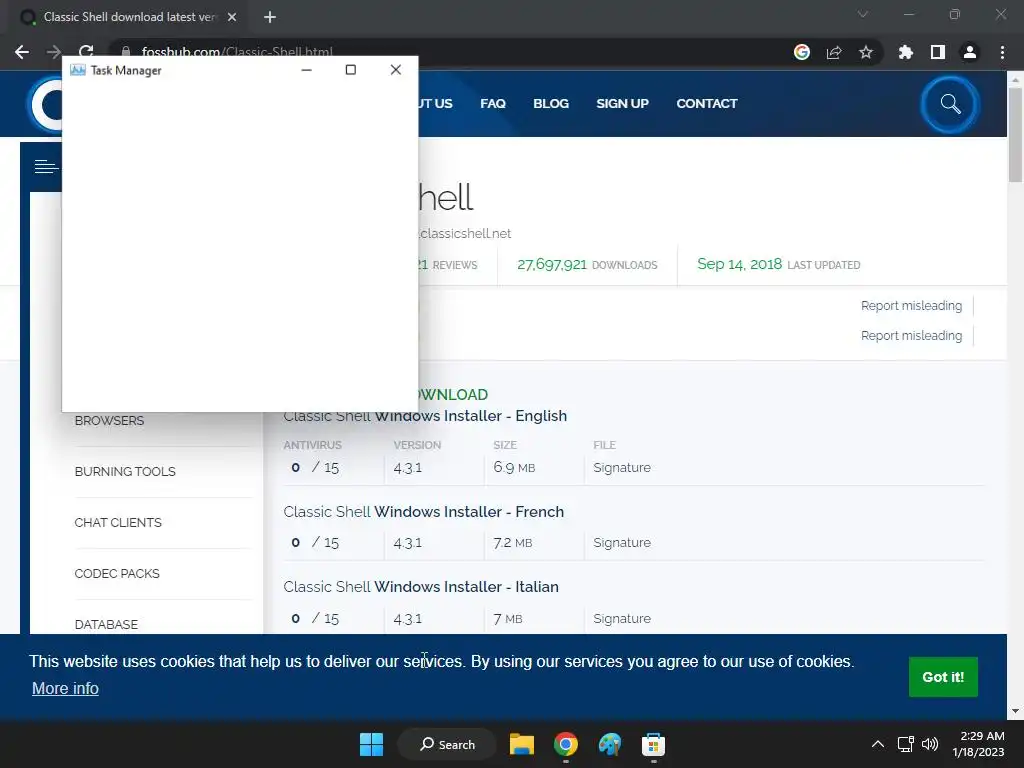
Task: Open BROWSERS category in sidebar
Action: (109, 421)
